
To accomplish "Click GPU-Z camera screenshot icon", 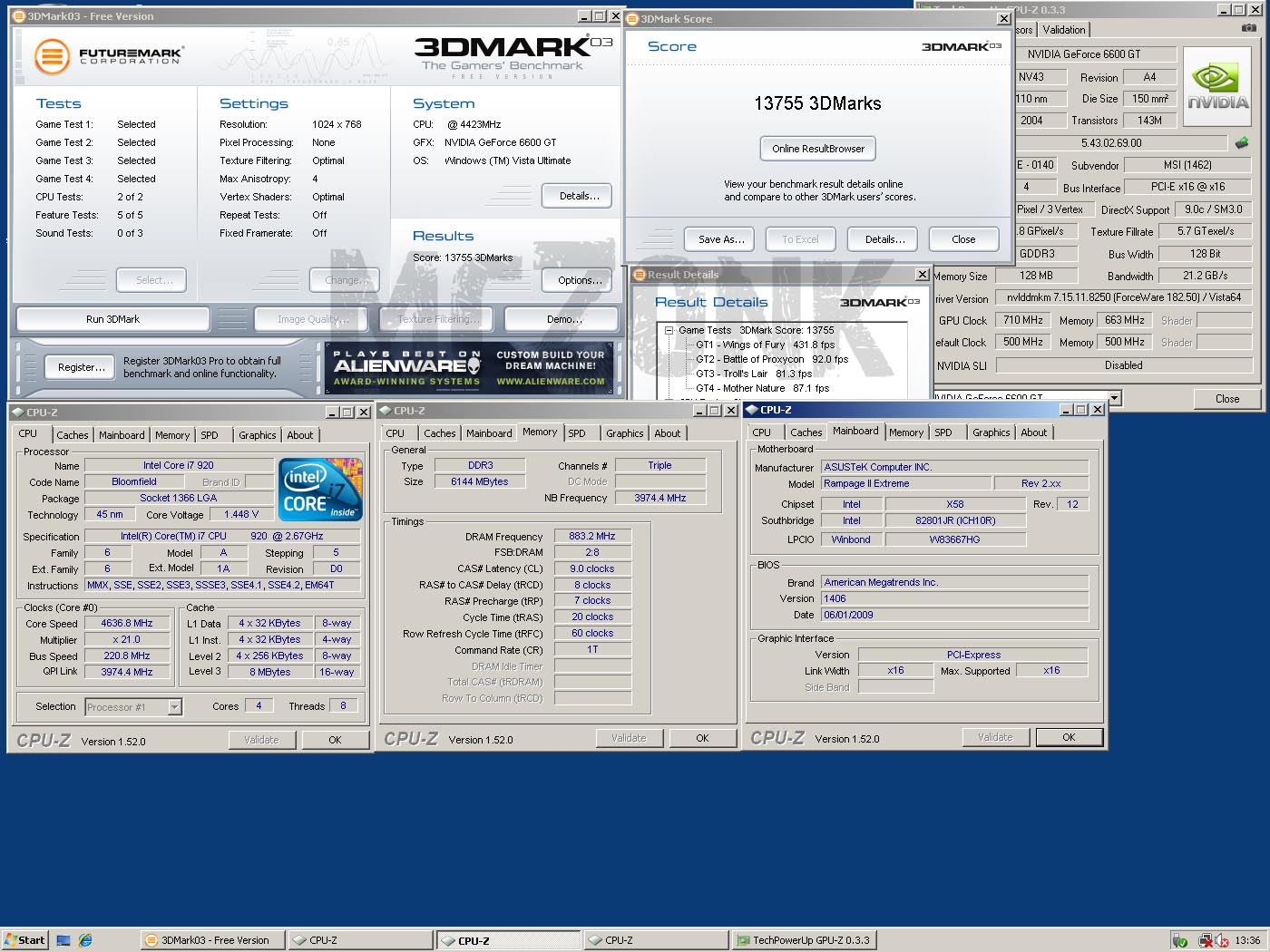I will point(1249,29).
